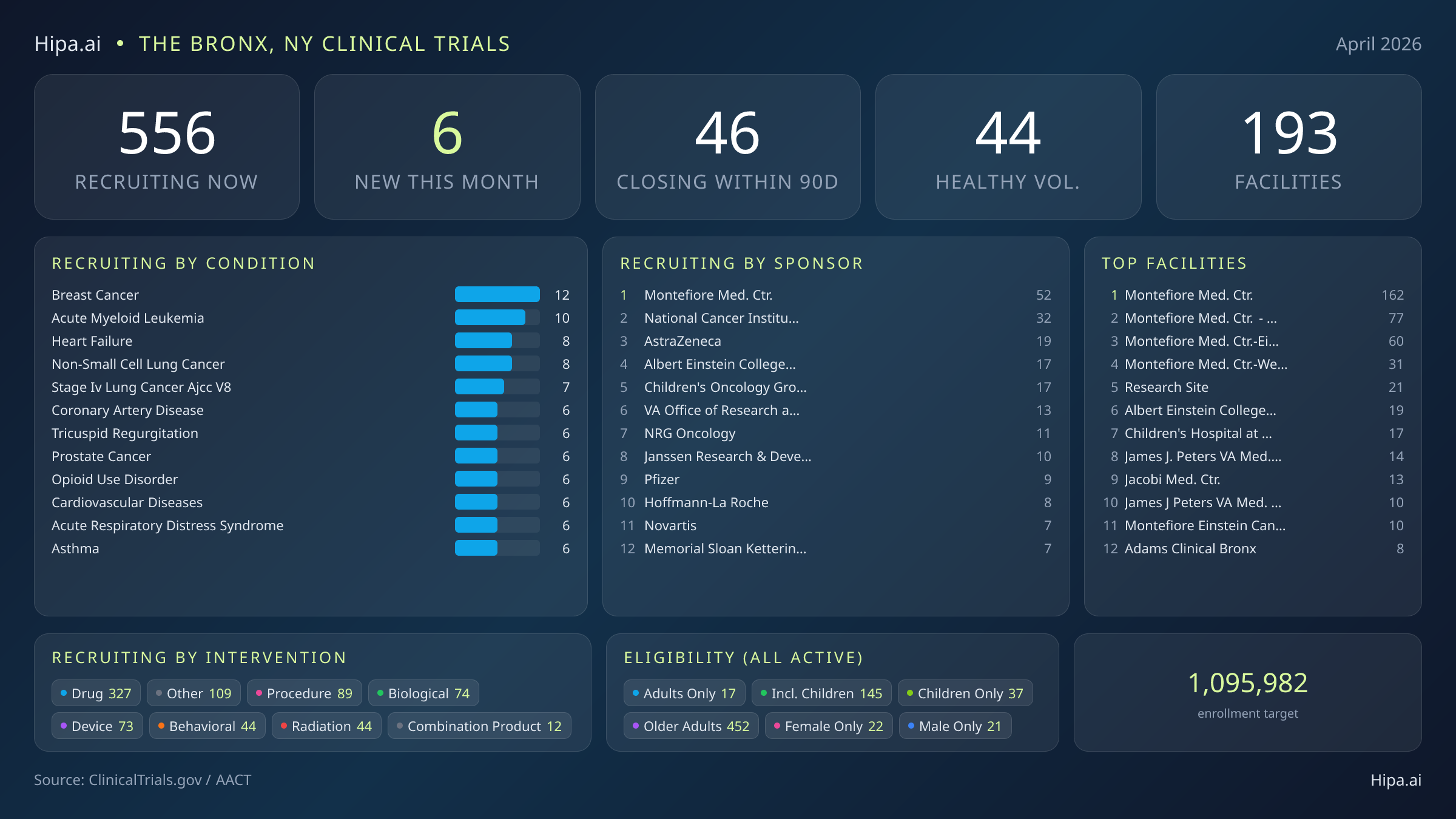The image size is (1456, 819).
Task: Select the Incl. Children 145 chip
Action: pos(821,693)
